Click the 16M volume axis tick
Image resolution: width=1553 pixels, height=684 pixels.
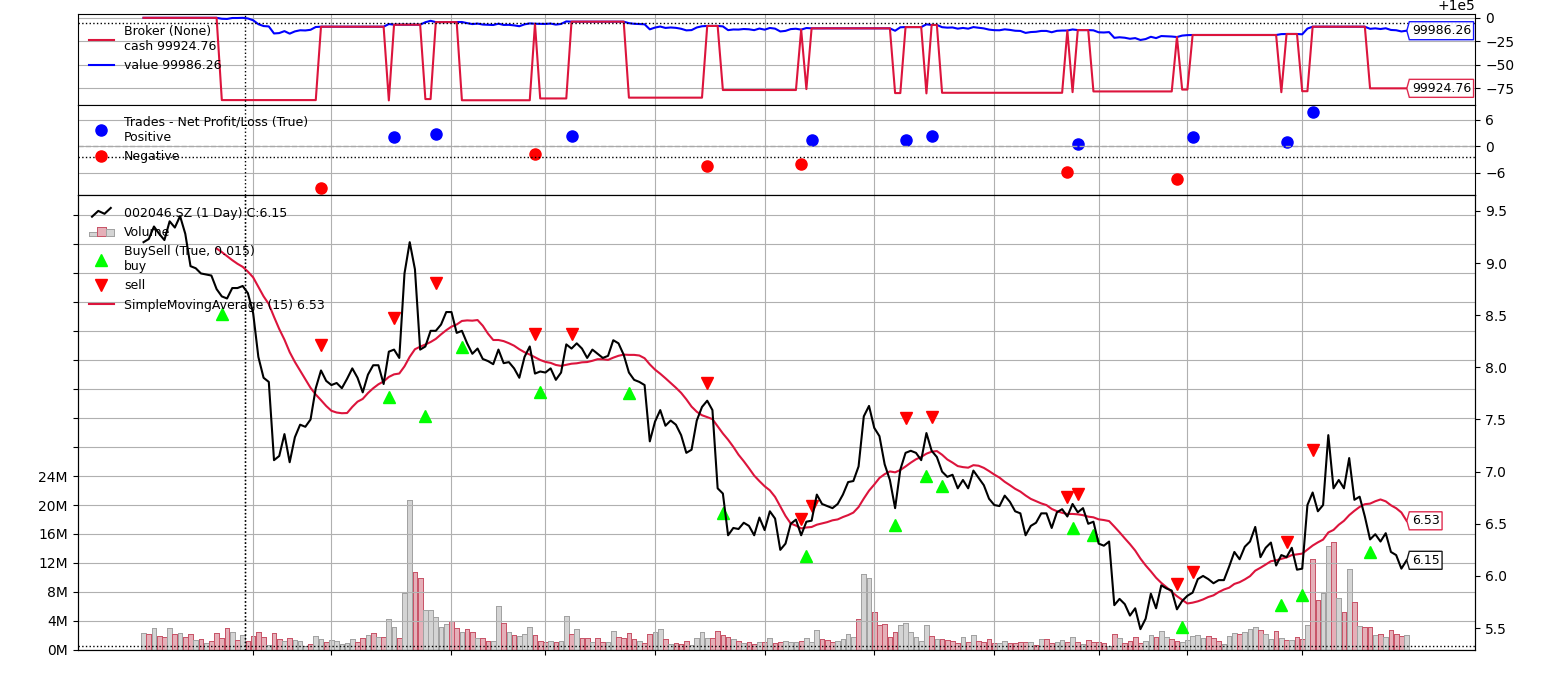(x=52, y=534)
